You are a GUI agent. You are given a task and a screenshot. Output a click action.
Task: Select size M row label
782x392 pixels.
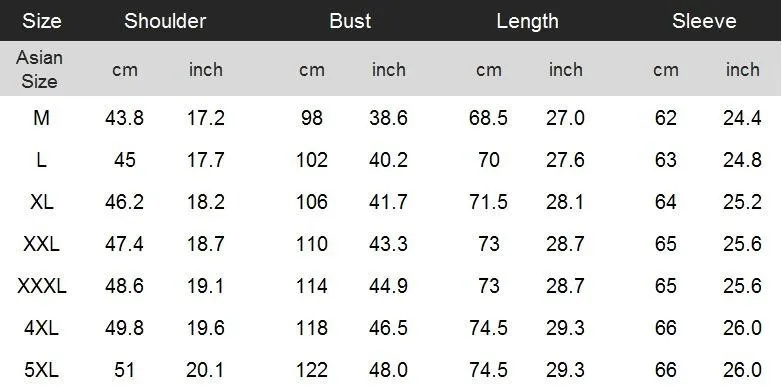41,118
